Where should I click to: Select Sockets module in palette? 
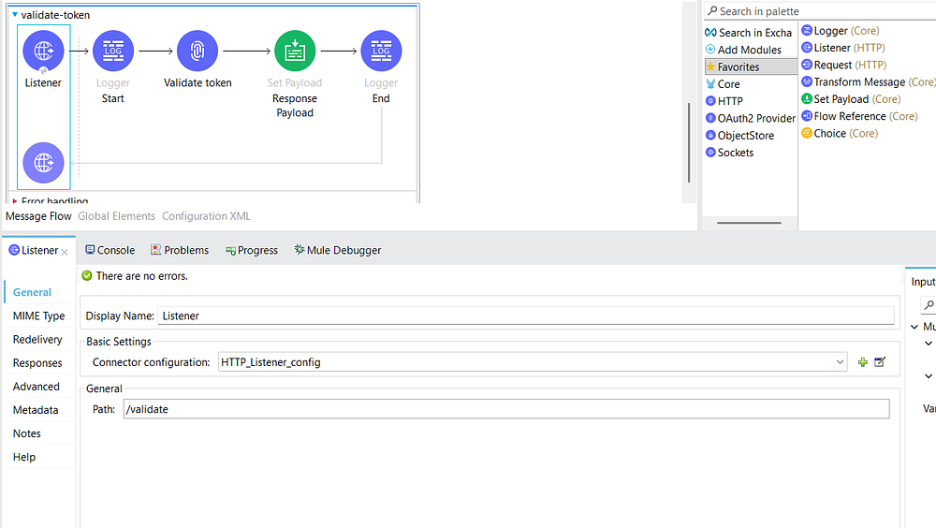point(729,152)
